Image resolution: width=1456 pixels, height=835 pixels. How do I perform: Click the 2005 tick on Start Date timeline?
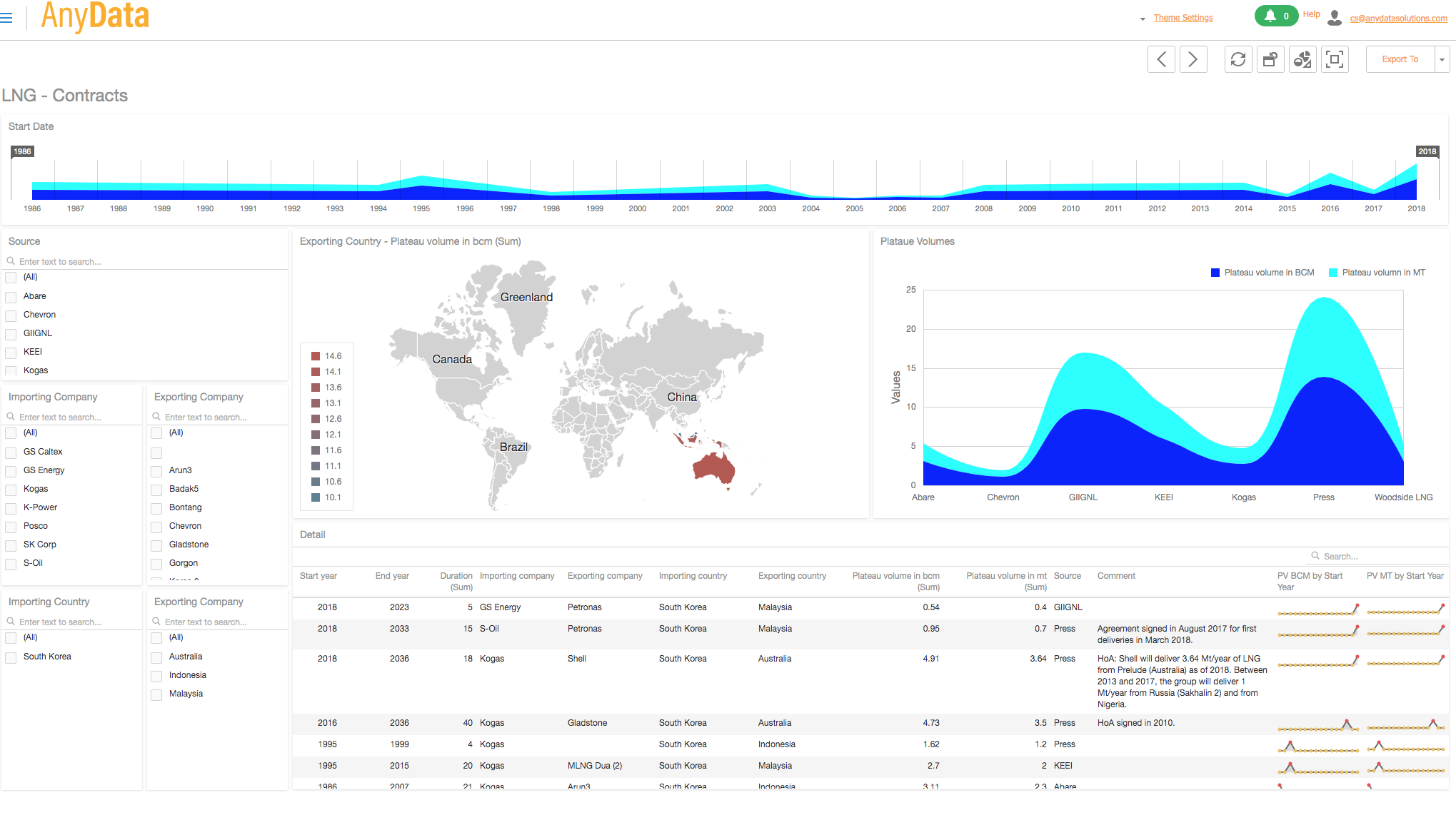pyautogui.click(x=854, y=208)
